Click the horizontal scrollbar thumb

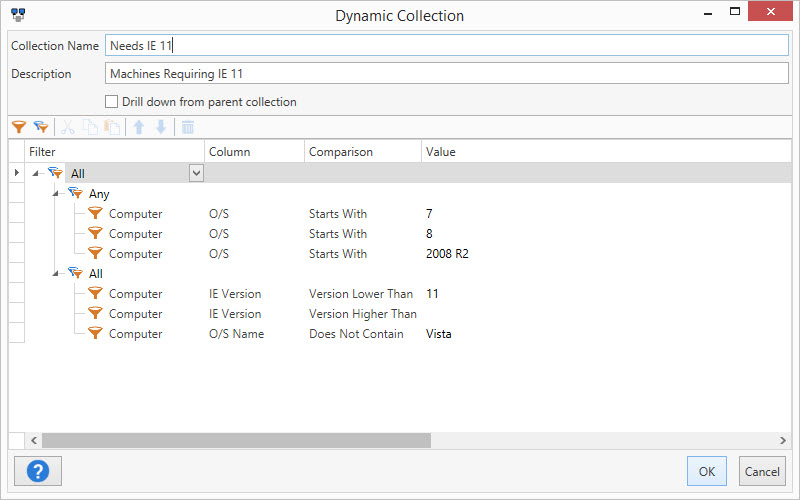[236, 440]
